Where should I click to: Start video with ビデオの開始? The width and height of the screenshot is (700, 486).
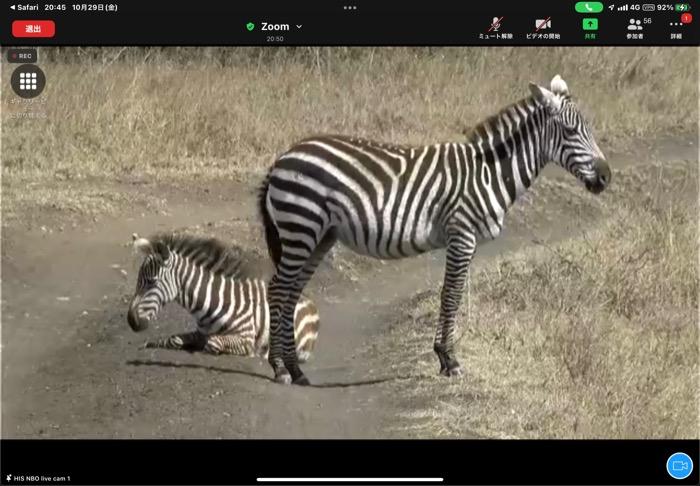[x=542, y=26]
